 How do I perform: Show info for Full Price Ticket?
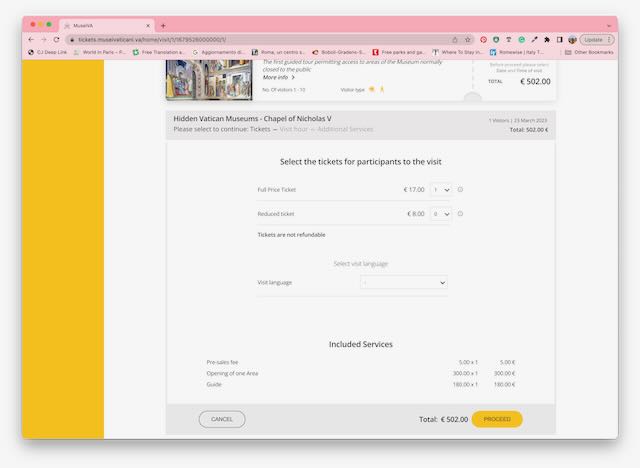click(x=460, y=189)
